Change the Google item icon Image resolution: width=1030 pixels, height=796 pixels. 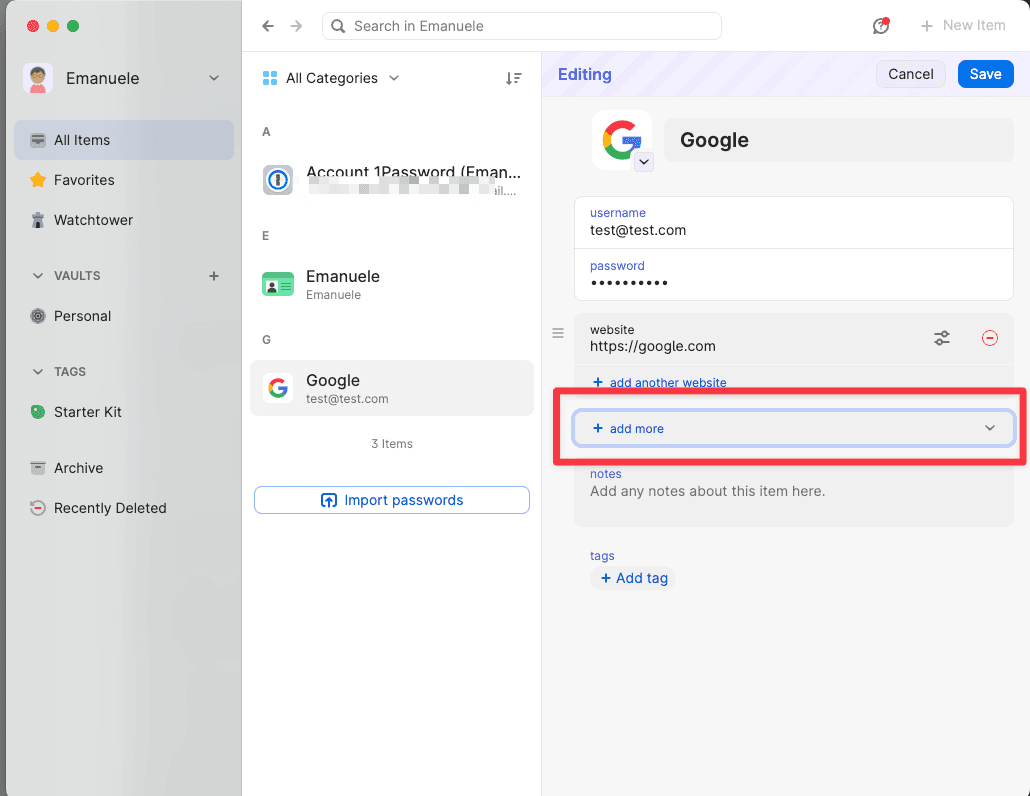[644, 162]
